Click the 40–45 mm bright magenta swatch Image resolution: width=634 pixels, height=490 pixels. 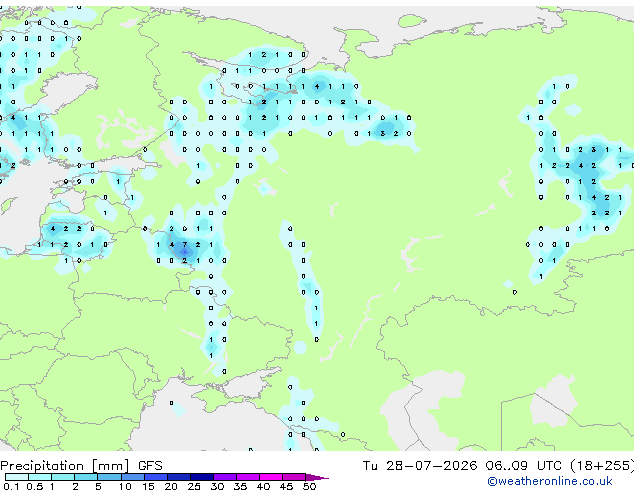[x=271, y=477]
